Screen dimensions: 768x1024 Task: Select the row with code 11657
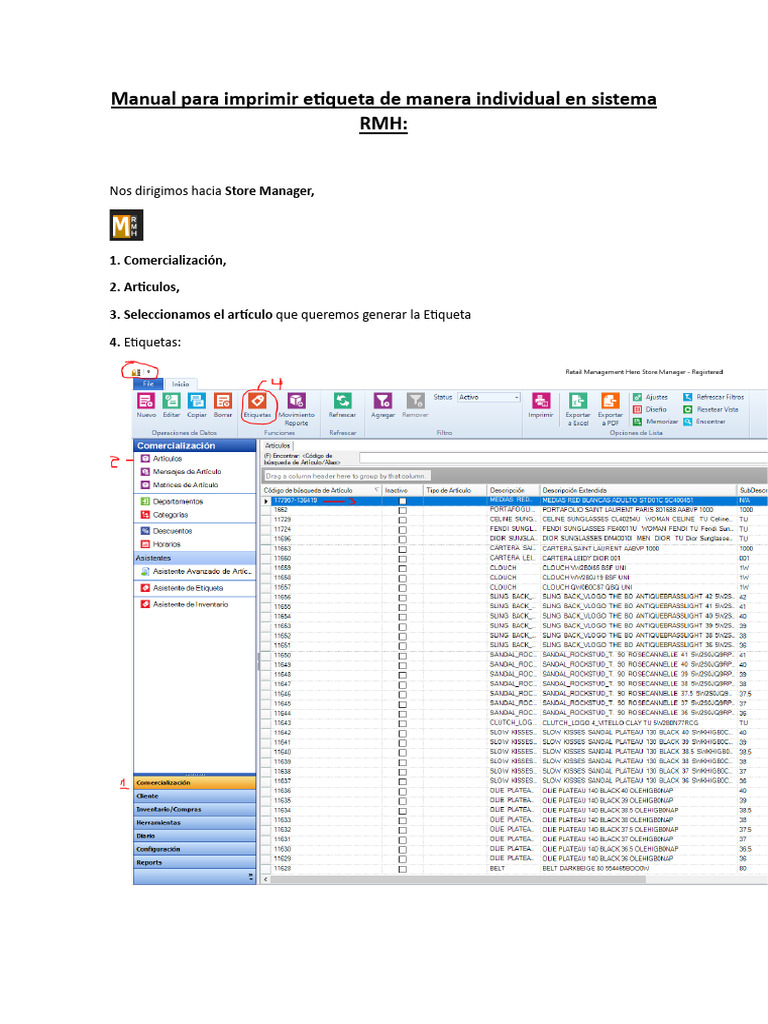513,588
